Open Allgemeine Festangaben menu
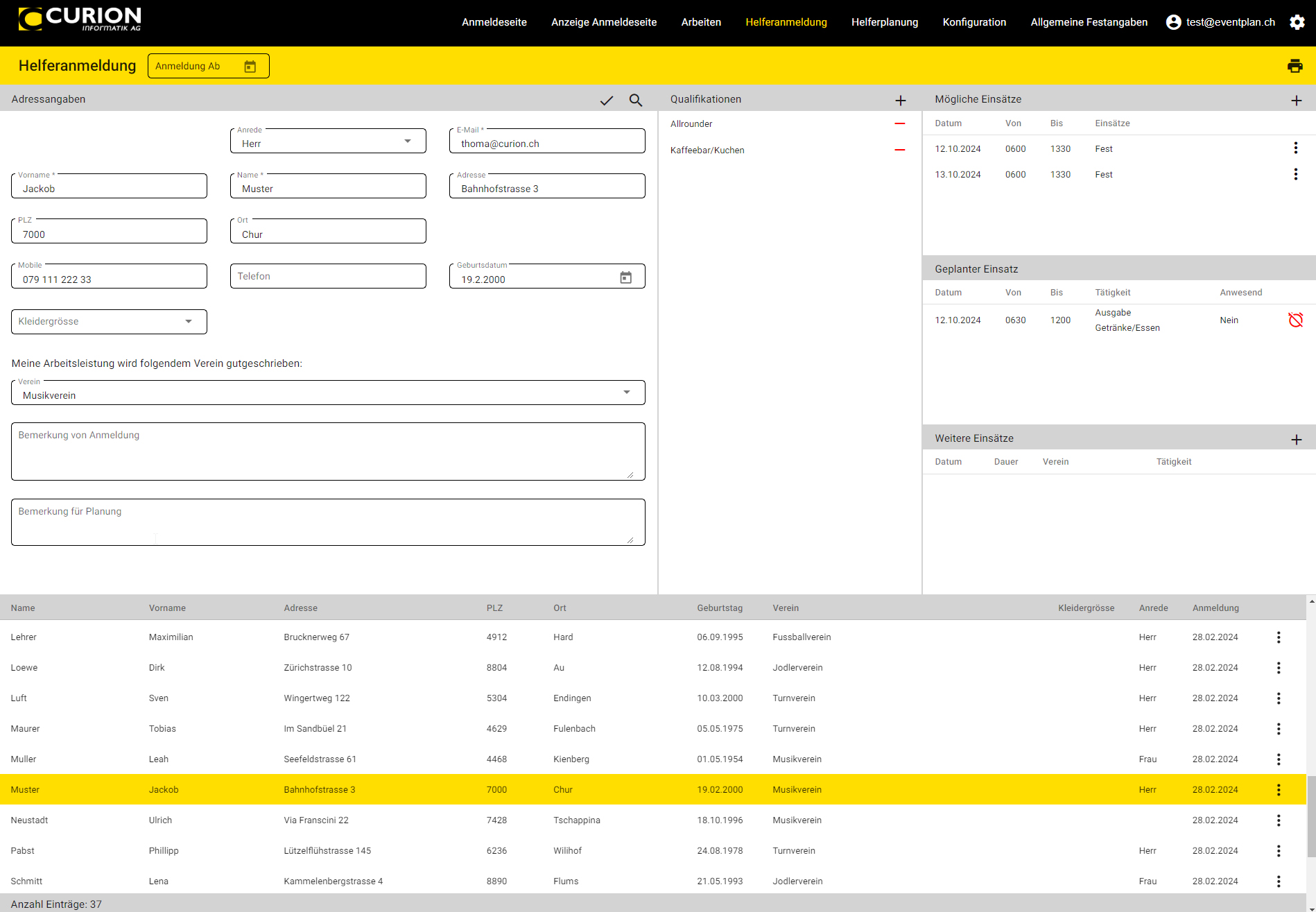Viewport: 1316px width, 912px height. [1089, 22]
